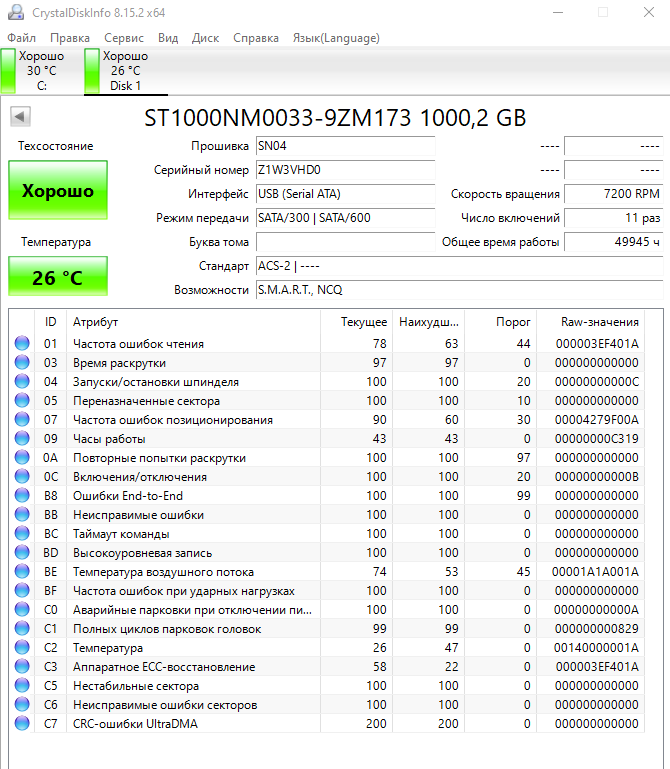Click raw value 00000000C319 in Часы работы row
The image size is (670, 769).
pyautogui.click(x=596, y=438)
